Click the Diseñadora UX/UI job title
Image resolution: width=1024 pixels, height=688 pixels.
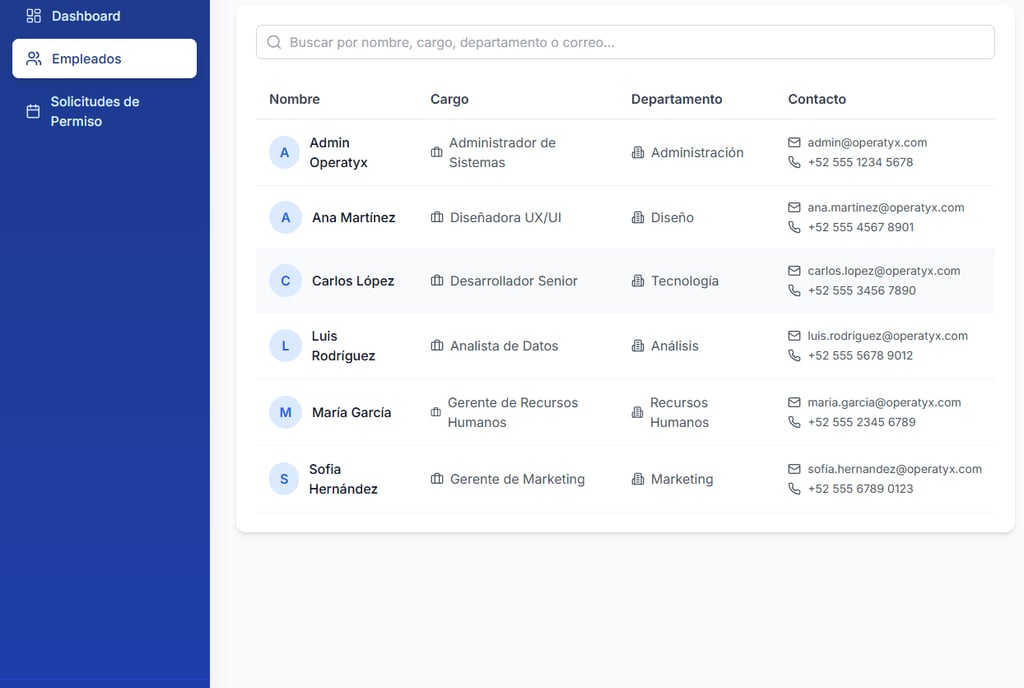(x=505, y=217)
